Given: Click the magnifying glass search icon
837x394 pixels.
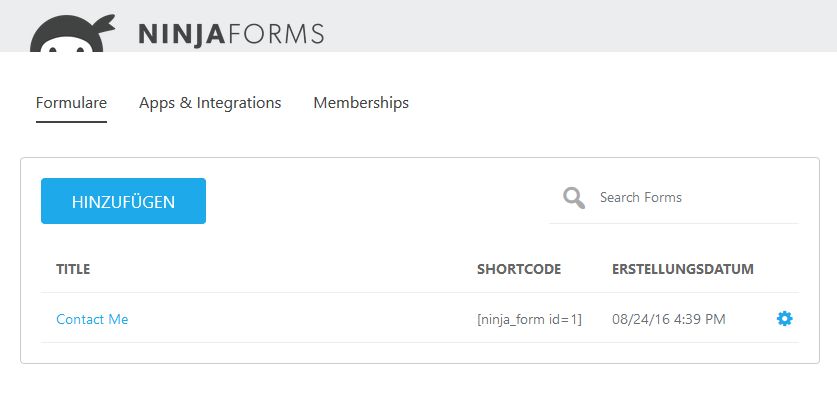Looking at the screenshot, I should [574, 198].
